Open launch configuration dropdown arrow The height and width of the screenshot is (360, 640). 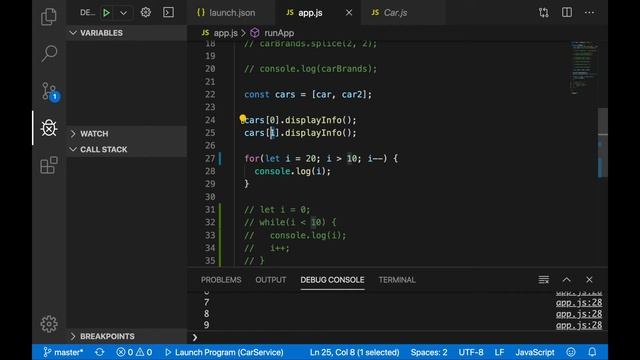[123, 13]
